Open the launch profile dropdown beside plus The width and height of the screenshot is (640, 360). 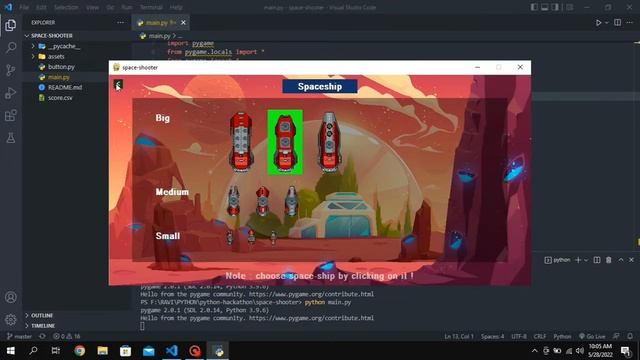(x=586, y=260)
